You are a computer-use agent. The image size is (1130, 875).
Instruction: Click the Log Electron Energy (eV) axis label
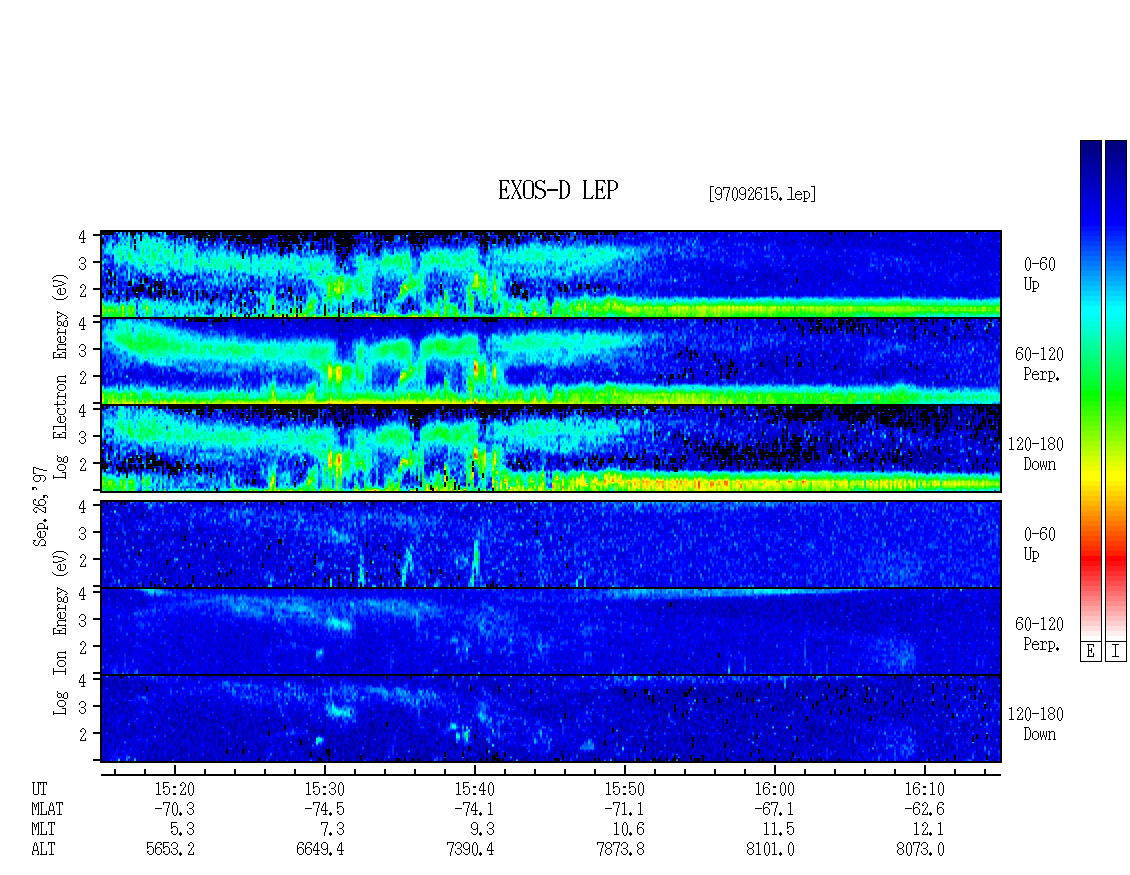tap(61, 376)
